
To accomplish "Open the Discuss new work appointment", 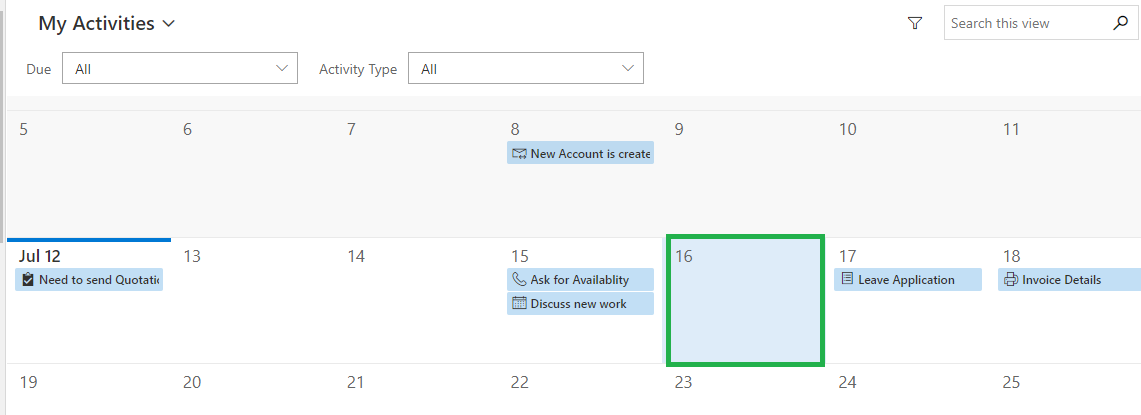I will 580,304.
